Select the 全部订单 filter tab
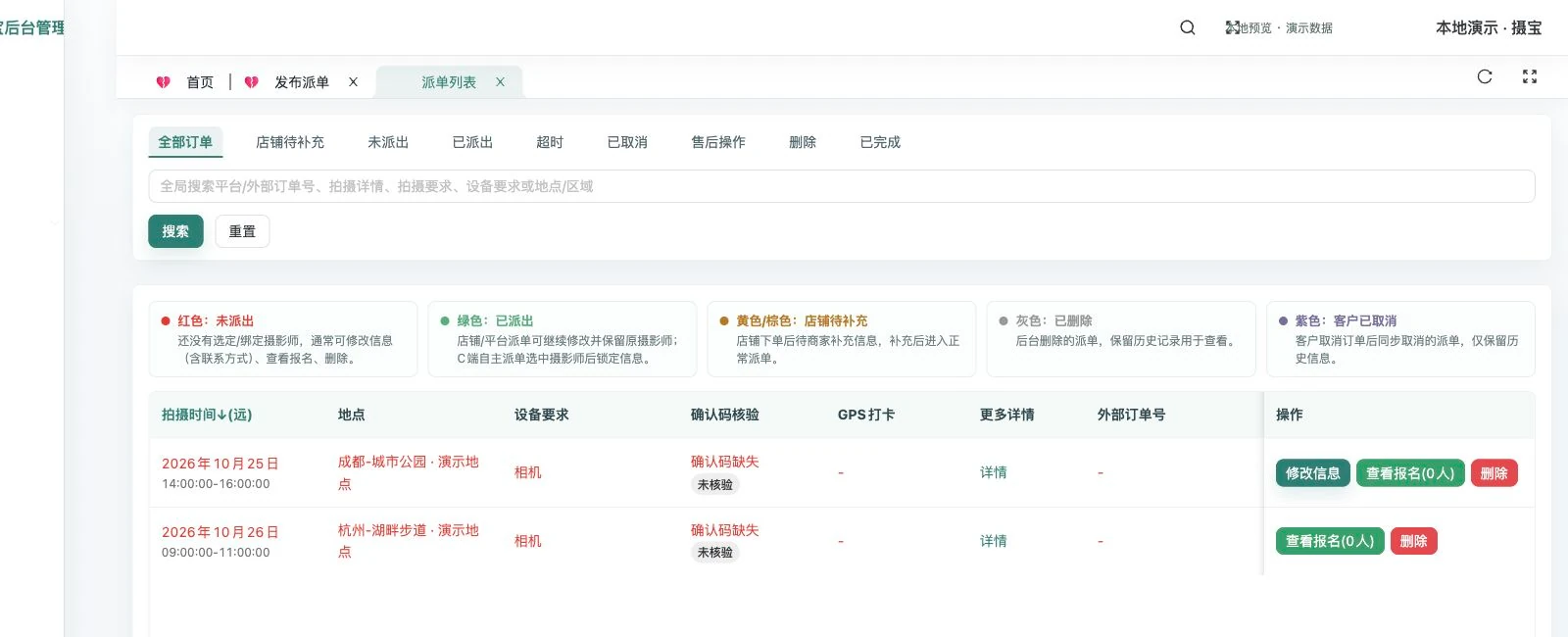 (x=185, y=142)
